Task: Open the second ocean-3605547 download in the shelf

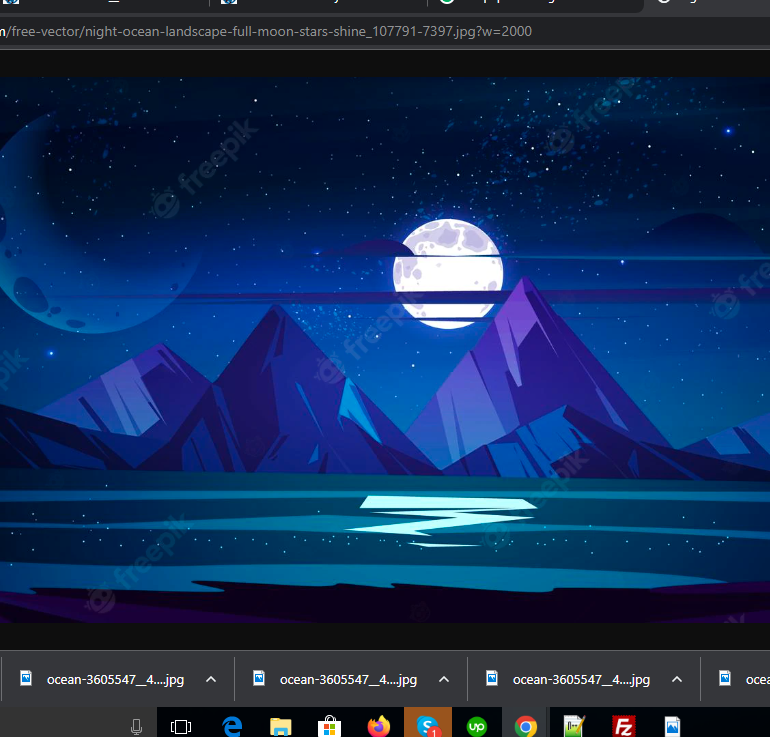Action: [x=348, y=680]
